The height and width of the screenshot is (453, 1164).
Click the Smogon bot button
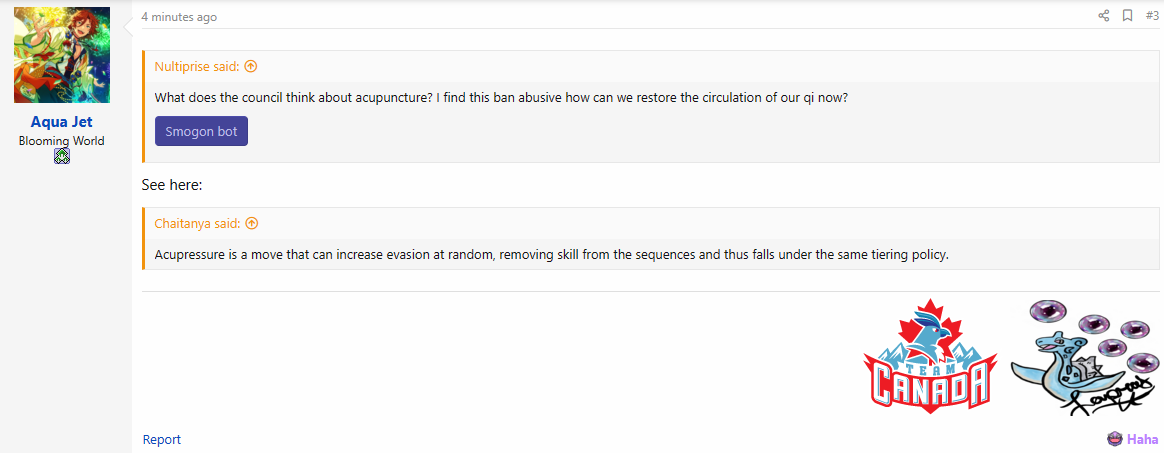click(201, 131)
